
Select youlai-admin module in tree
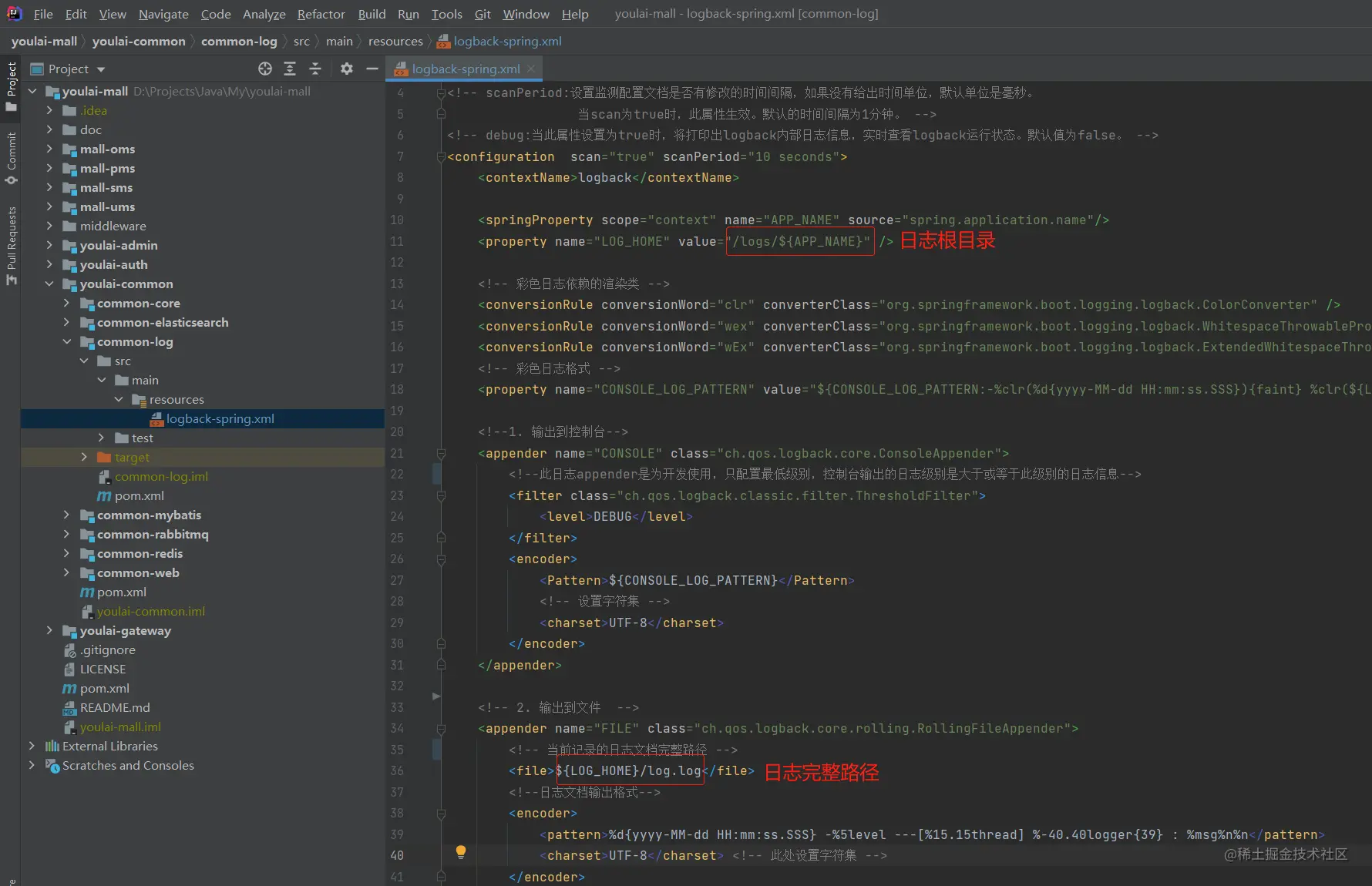(x=119, y=245)
